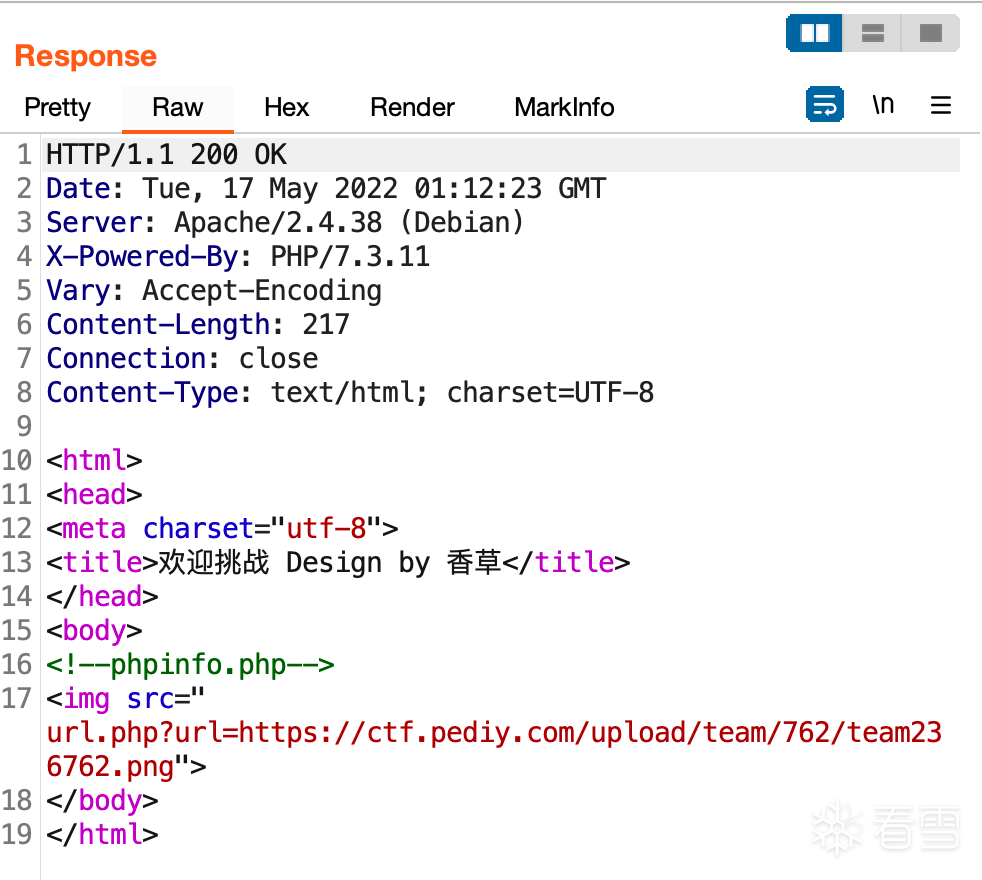Select the side-by-side split layout icon
Image resolution: width=982 pixels, height=880 pixels.
[x=815, y=34]
